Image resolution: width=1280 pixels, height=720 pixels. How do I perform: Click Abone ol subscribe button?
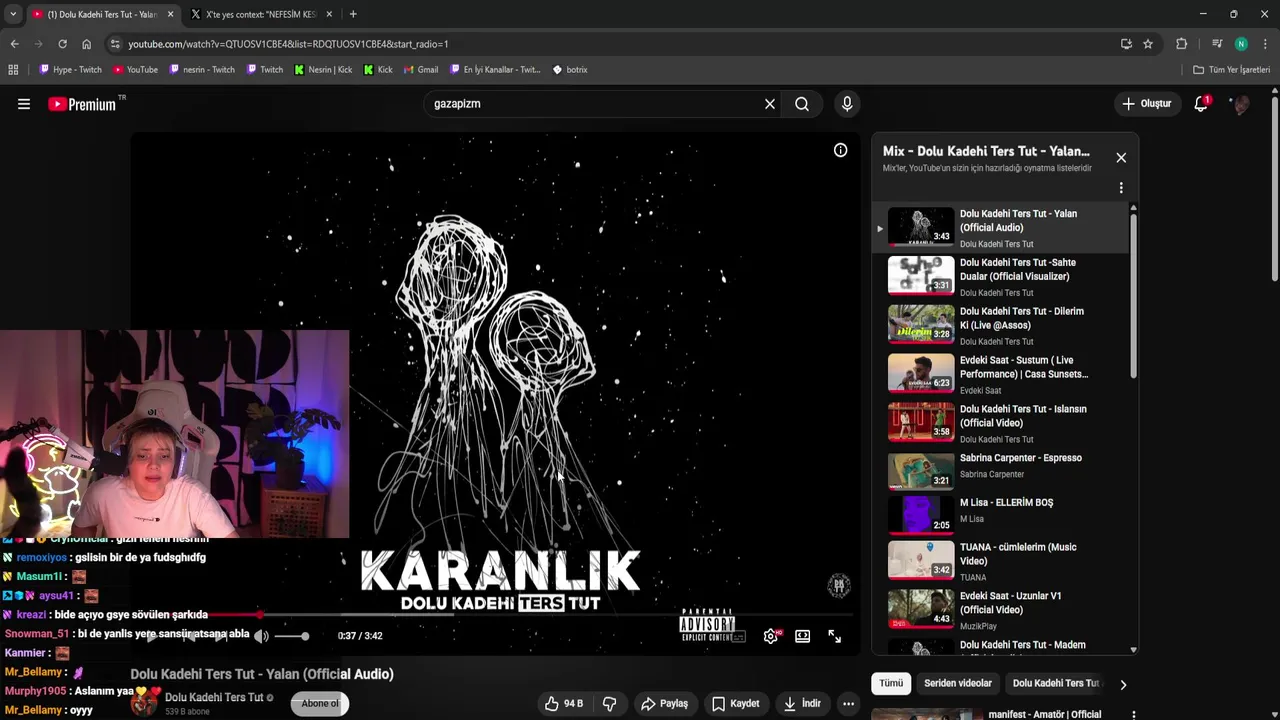pos(320,704)
